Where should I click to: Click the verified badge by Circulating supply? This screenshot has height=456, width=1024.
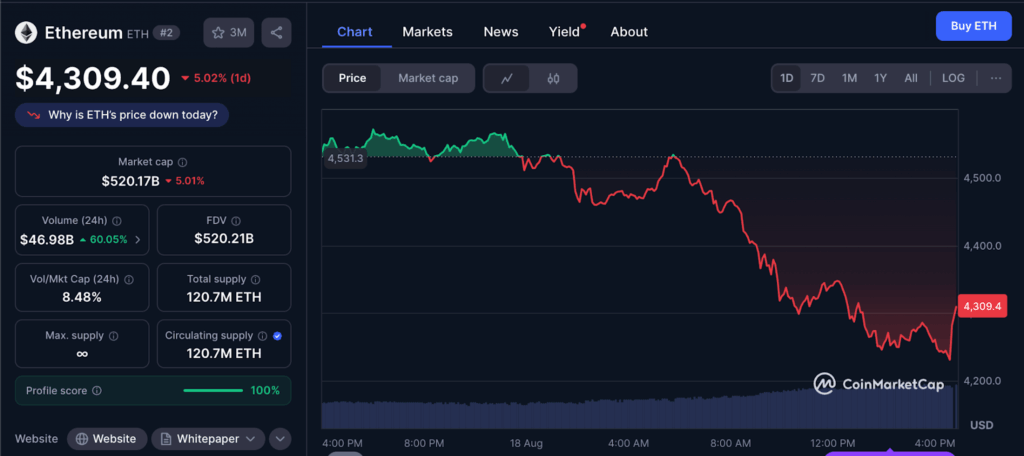277,336
